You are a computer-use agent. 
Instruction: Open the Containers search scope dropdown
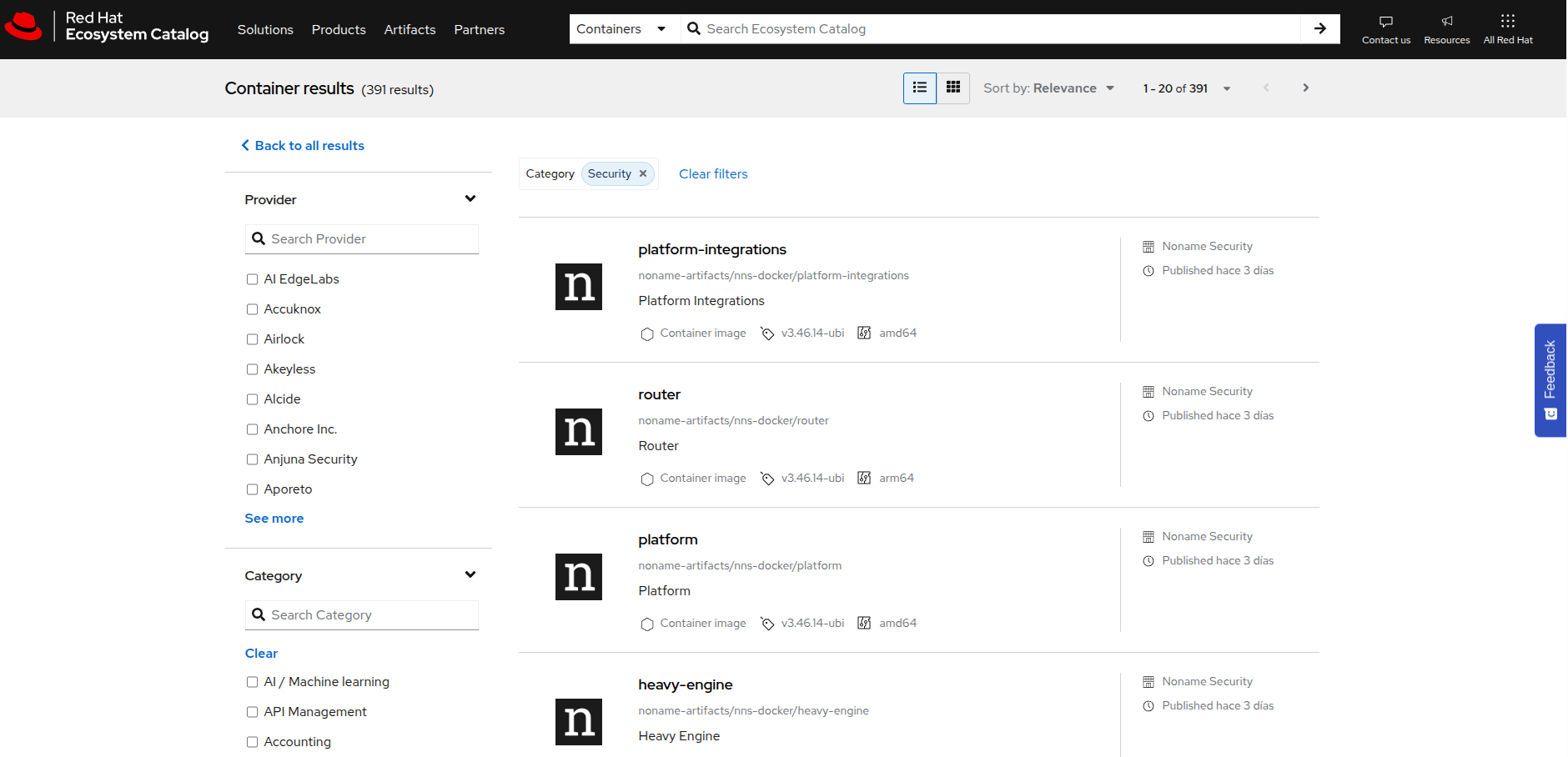[x=621, y=29]
